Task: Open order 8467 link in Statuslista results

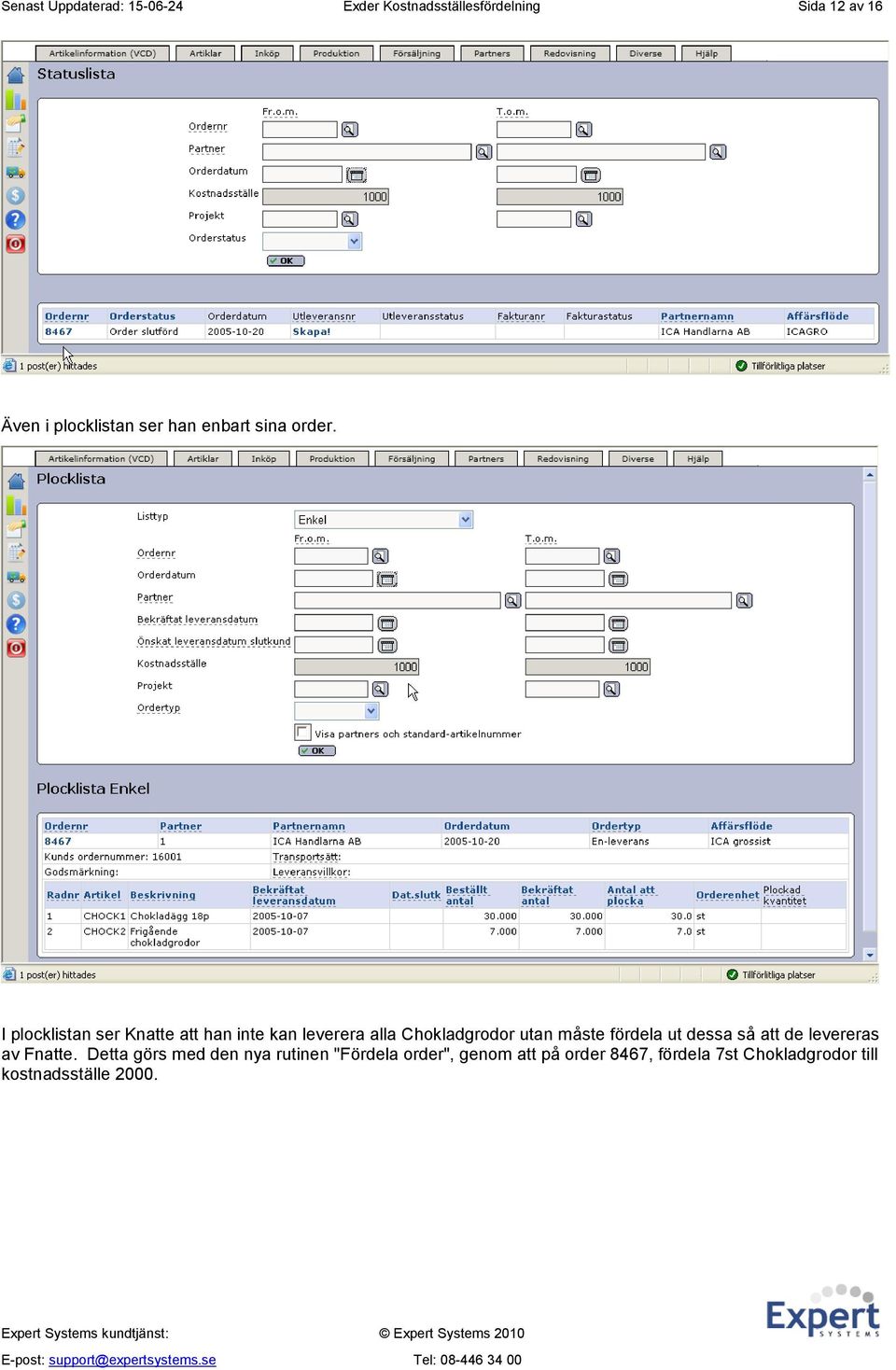Action: (59, 332)
